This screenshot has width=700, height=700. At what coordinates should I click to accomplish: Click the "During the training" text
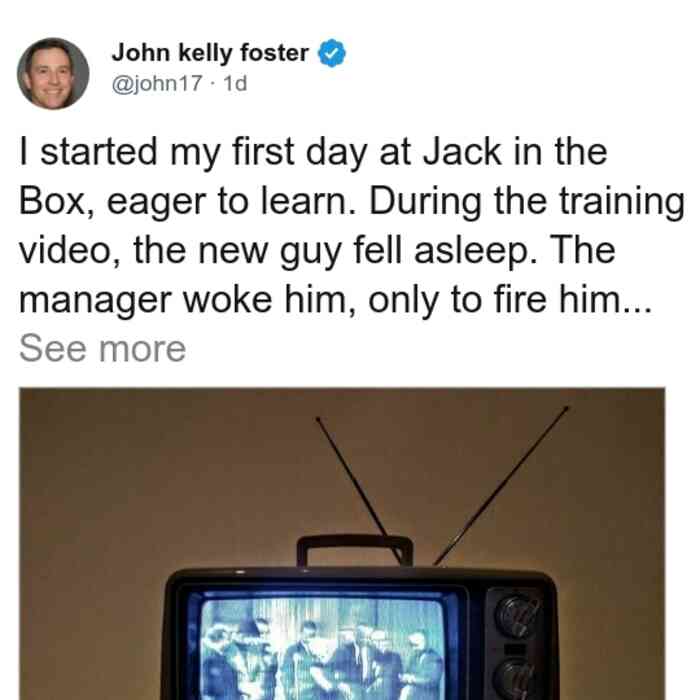pos(527,201)
